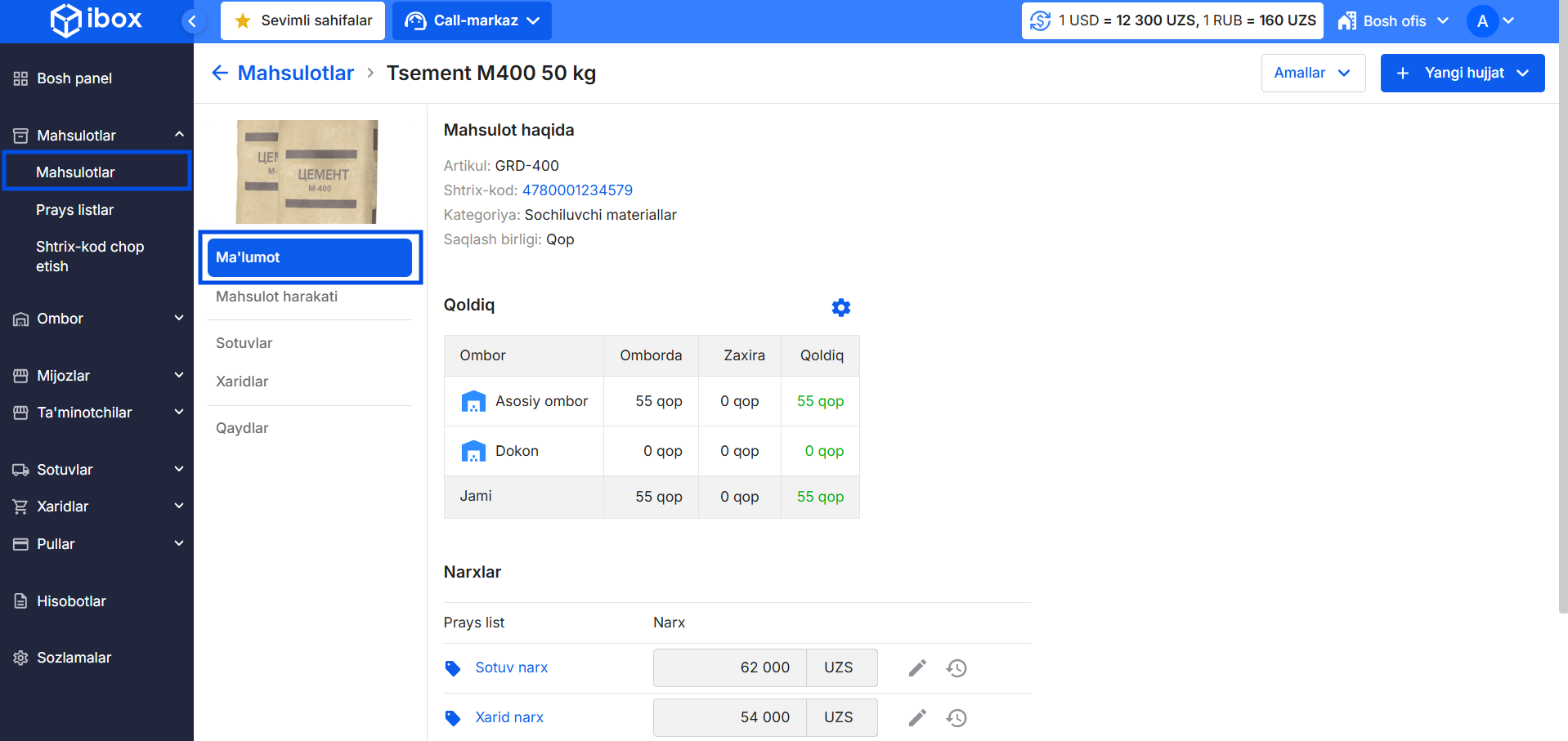Click the currency exchange rate icon

click(x=1040, y=20)
